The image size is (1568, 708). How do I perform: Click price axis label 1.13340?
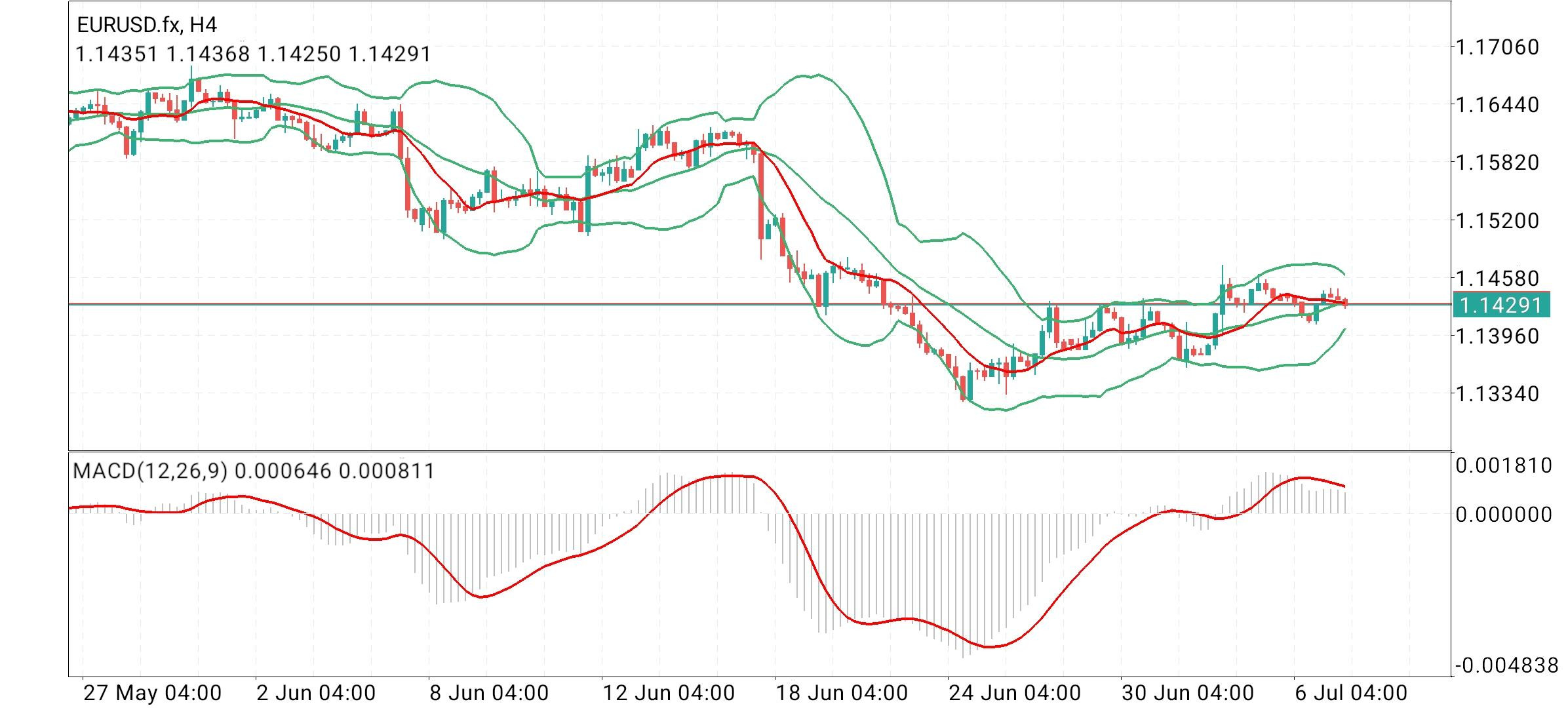[1497, 394]
